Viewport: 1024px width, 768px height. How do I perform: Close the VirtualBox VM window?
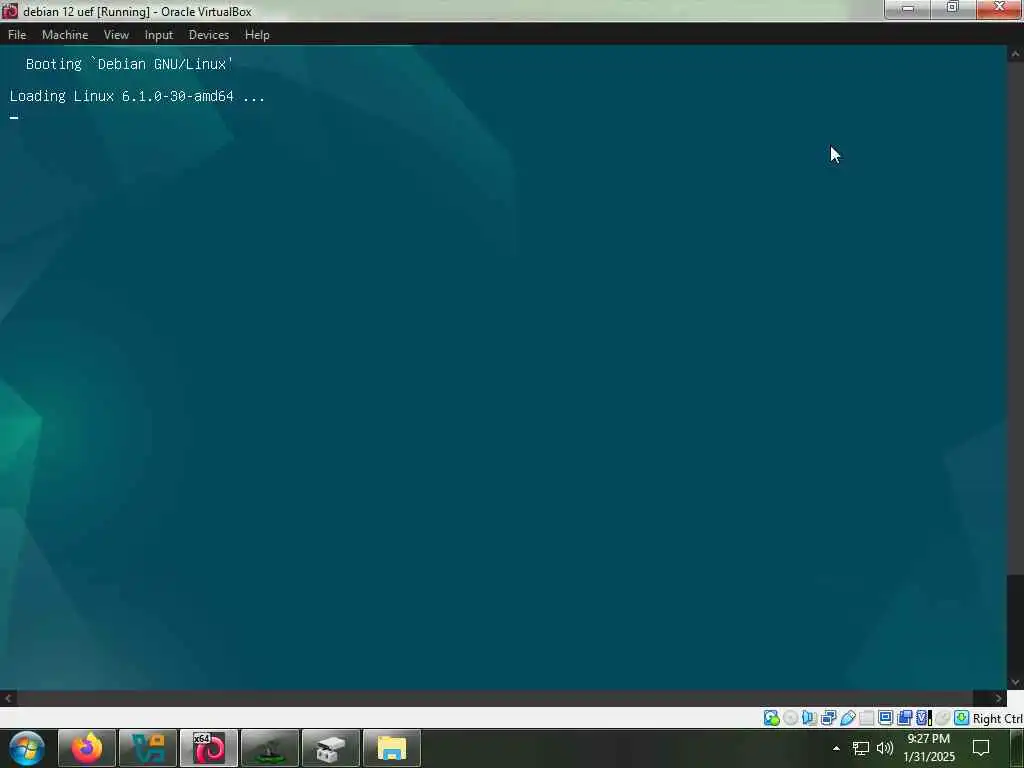[x=999, y=8]
